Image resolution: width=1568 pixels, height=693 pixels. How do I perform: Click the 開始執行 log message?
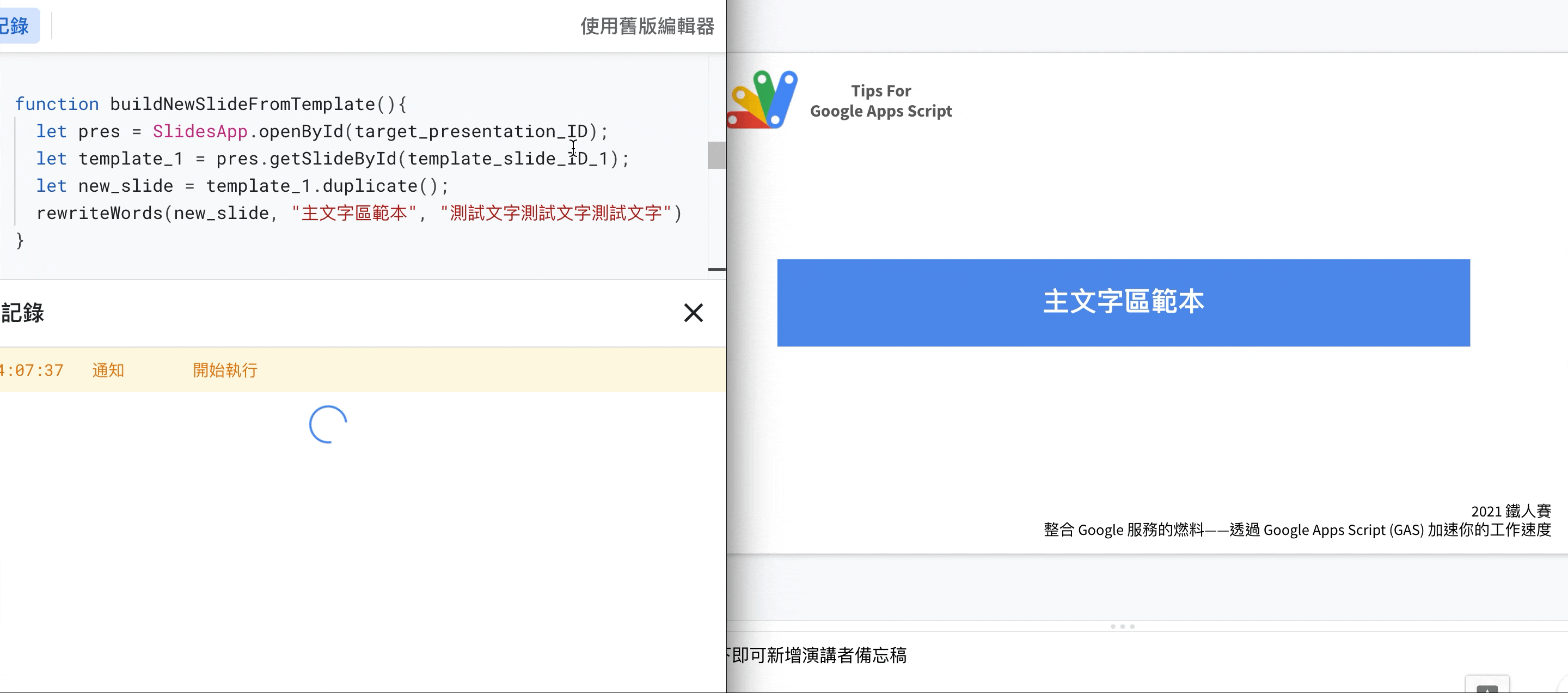[225, 370]
